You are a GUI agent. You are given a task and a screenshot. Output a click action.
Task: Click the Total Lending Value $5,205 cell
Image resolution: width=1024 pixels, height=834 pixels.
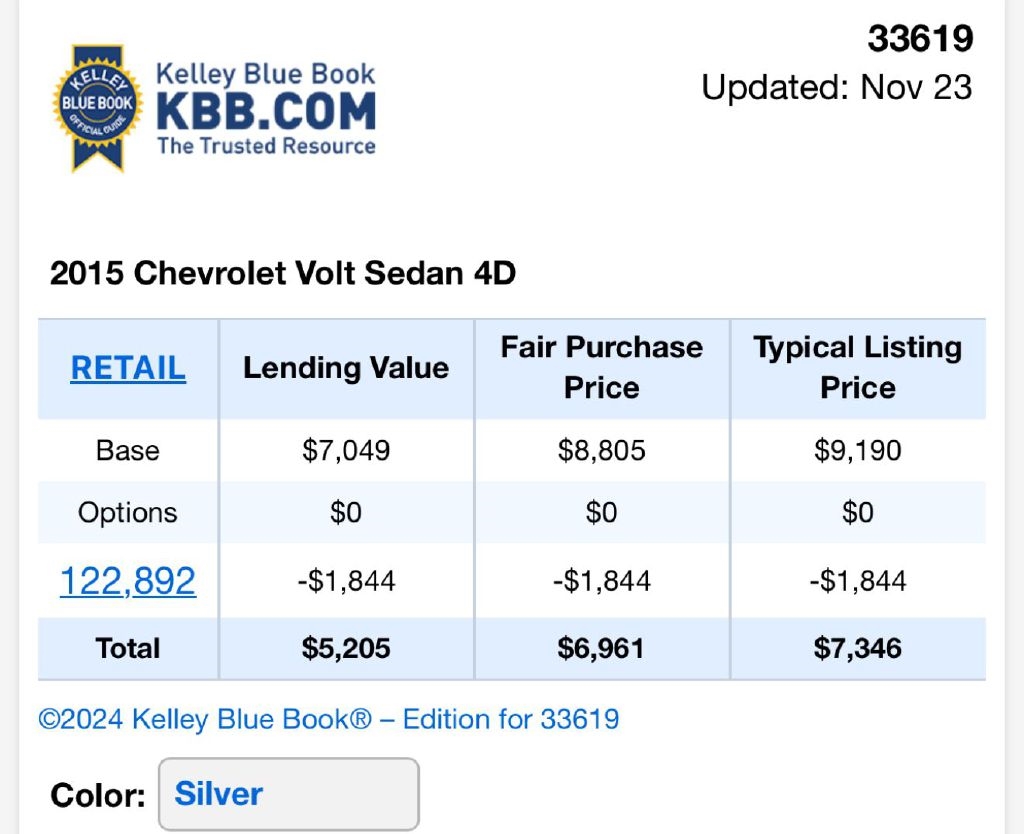[x=346, y=648]
